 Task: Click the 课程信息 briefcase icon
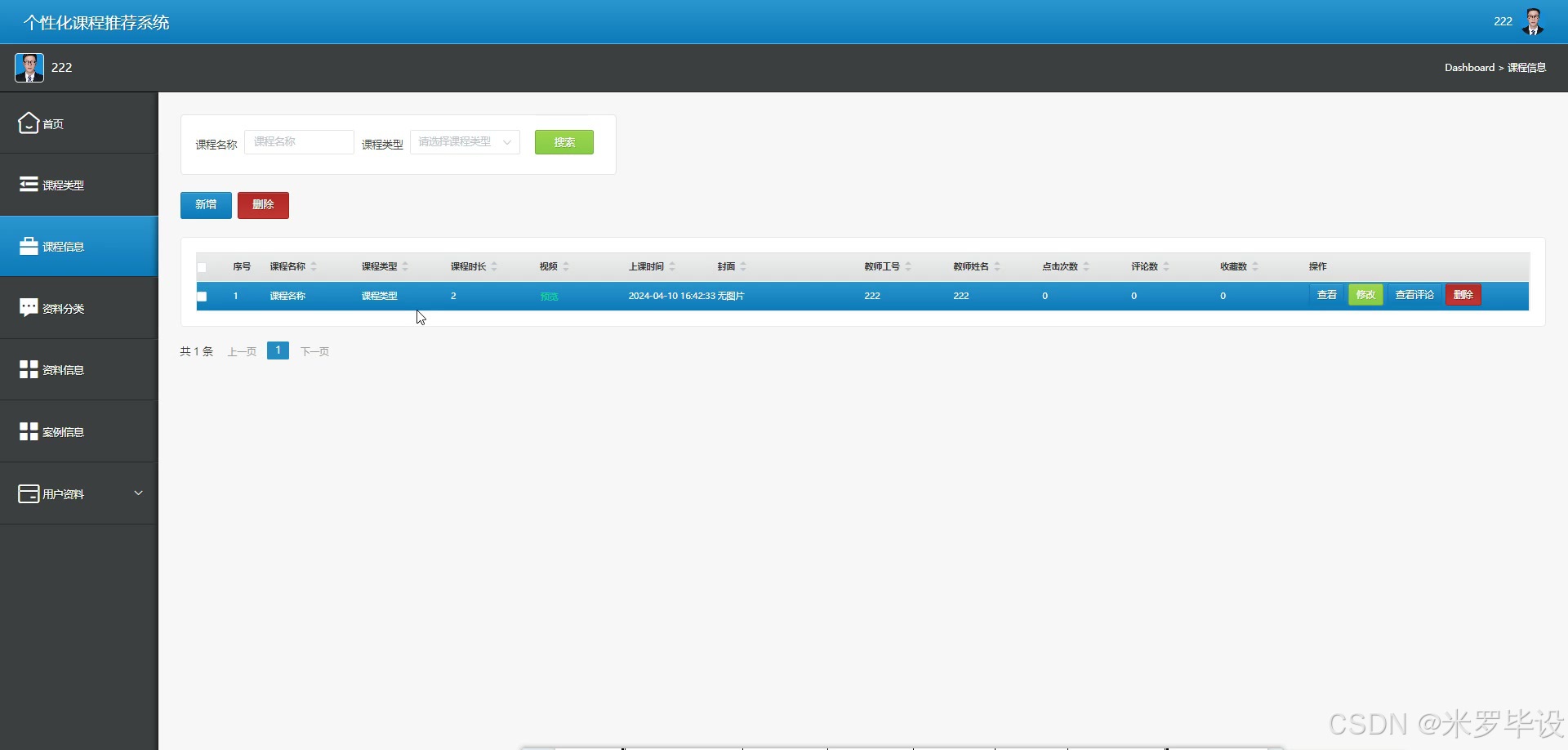(29, 246)
